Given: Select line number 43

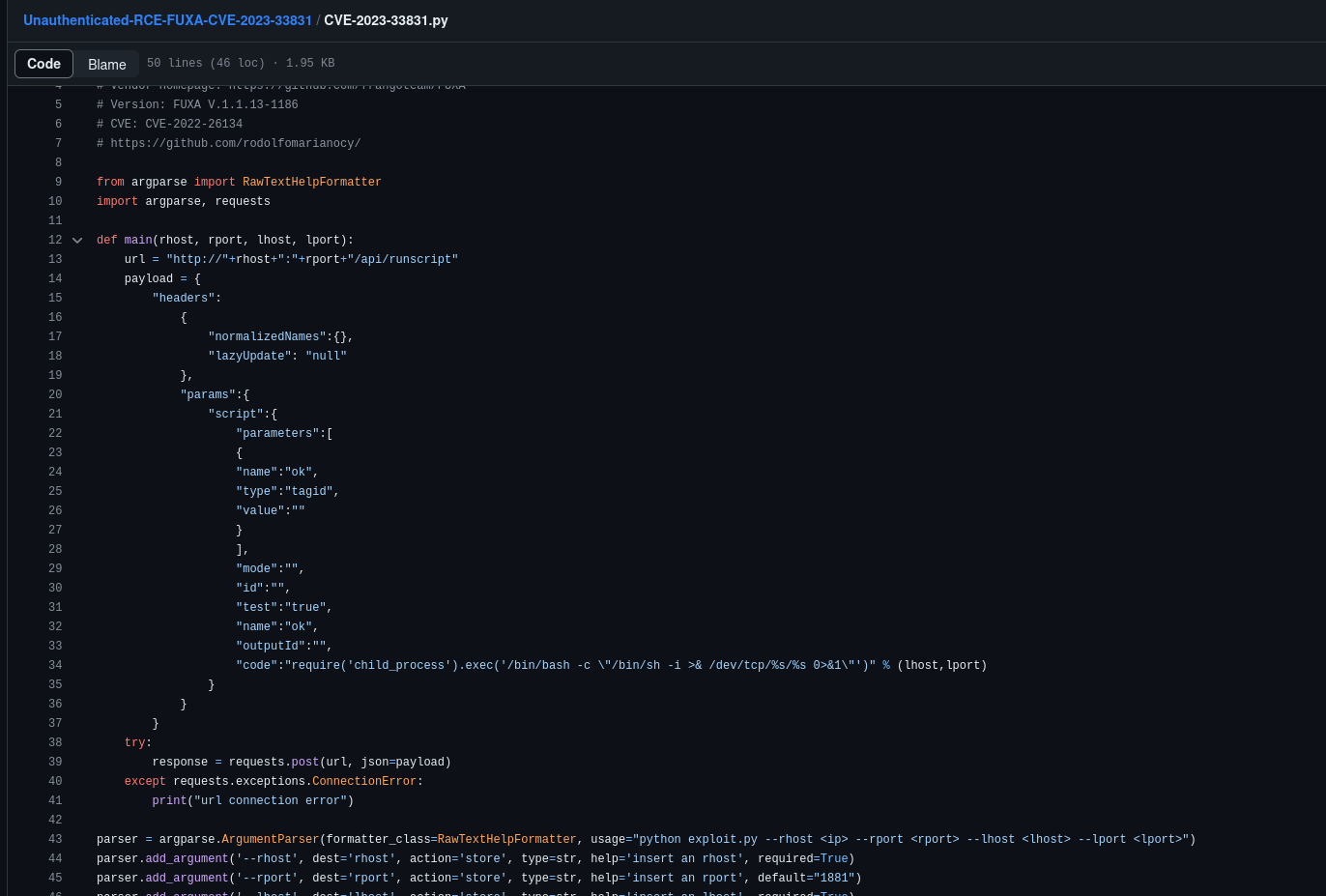Looking at the screenshot, I should click(55, 839).
